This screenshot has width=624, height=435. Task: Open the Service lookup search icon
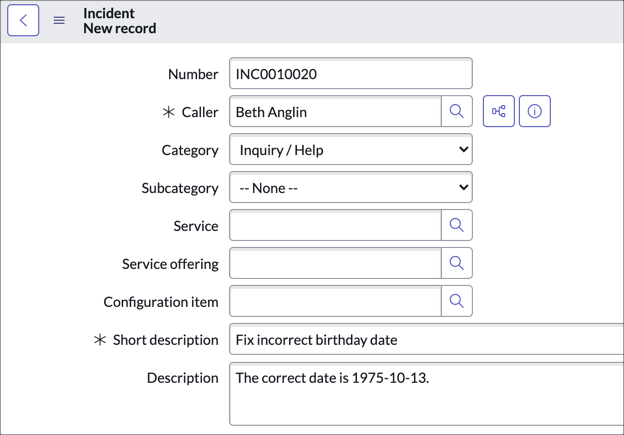456,225
